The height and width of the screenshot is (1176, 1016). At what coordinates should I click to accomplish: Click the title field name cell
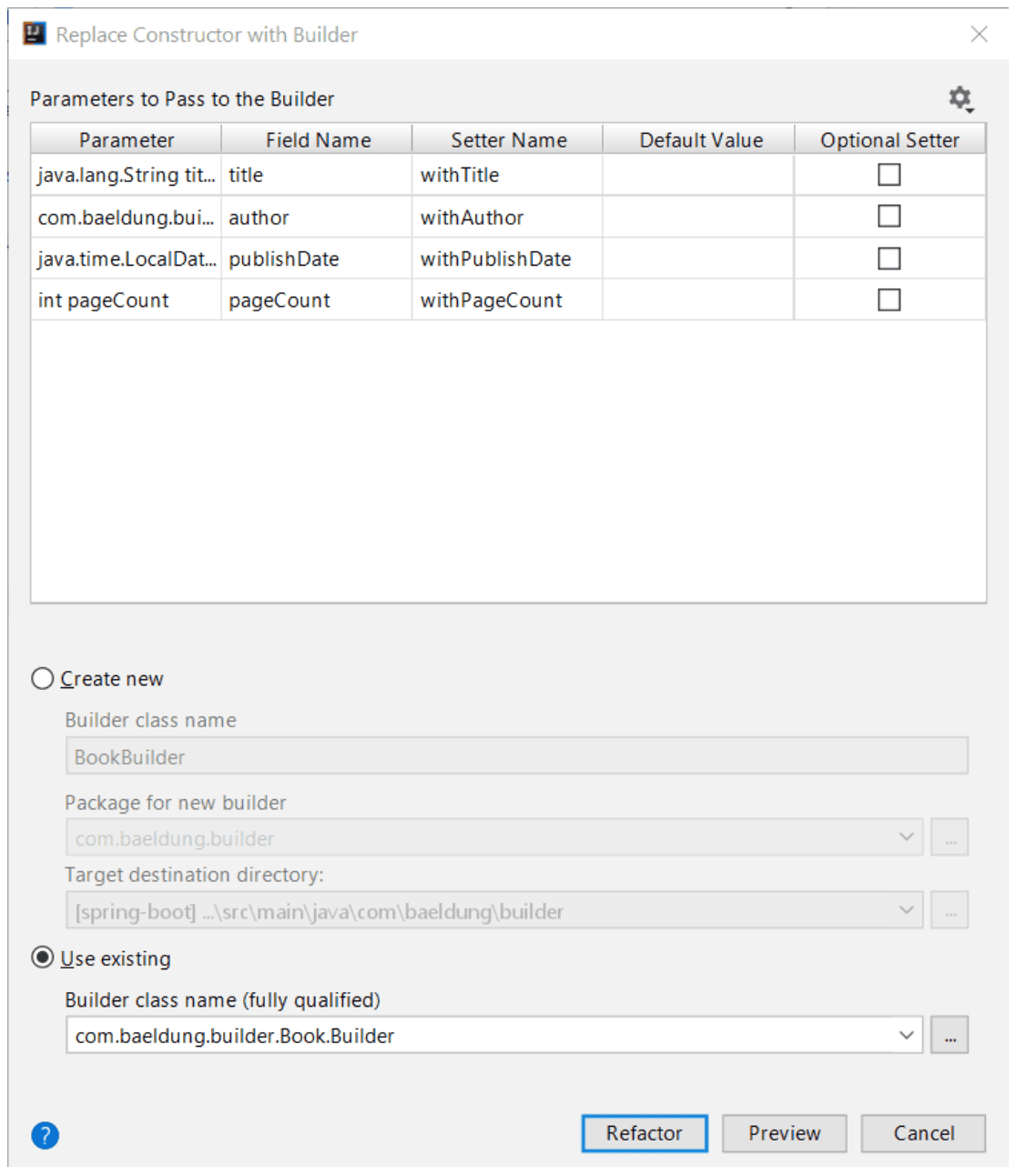317,175
